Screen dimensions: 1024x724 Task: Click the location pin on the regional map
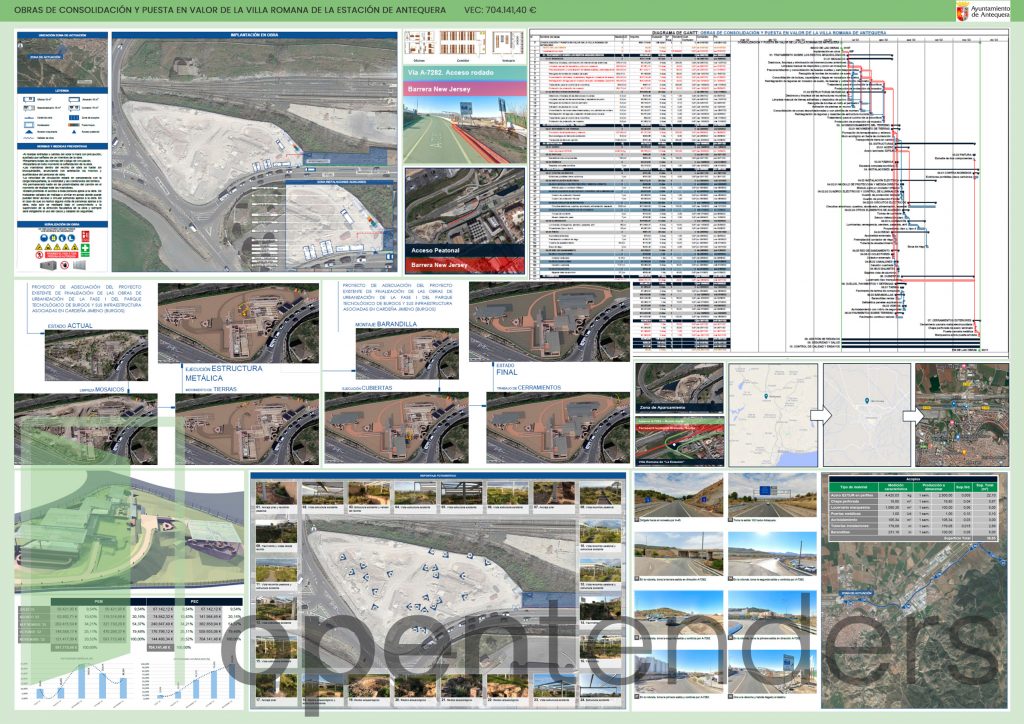click(x=765, y=396)
